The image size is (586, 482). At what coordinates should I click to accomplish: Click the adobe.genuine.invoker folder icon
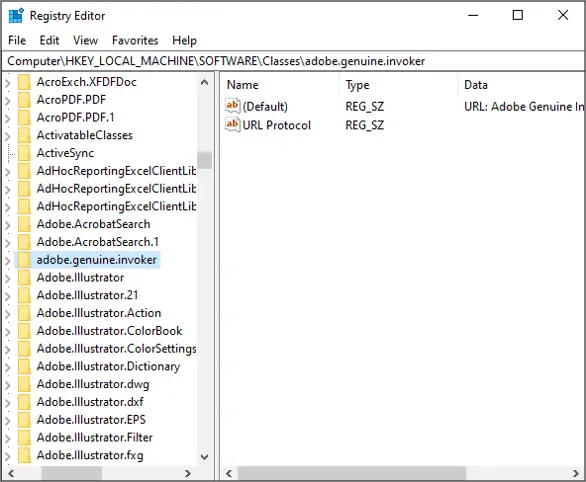coord(24,260)
